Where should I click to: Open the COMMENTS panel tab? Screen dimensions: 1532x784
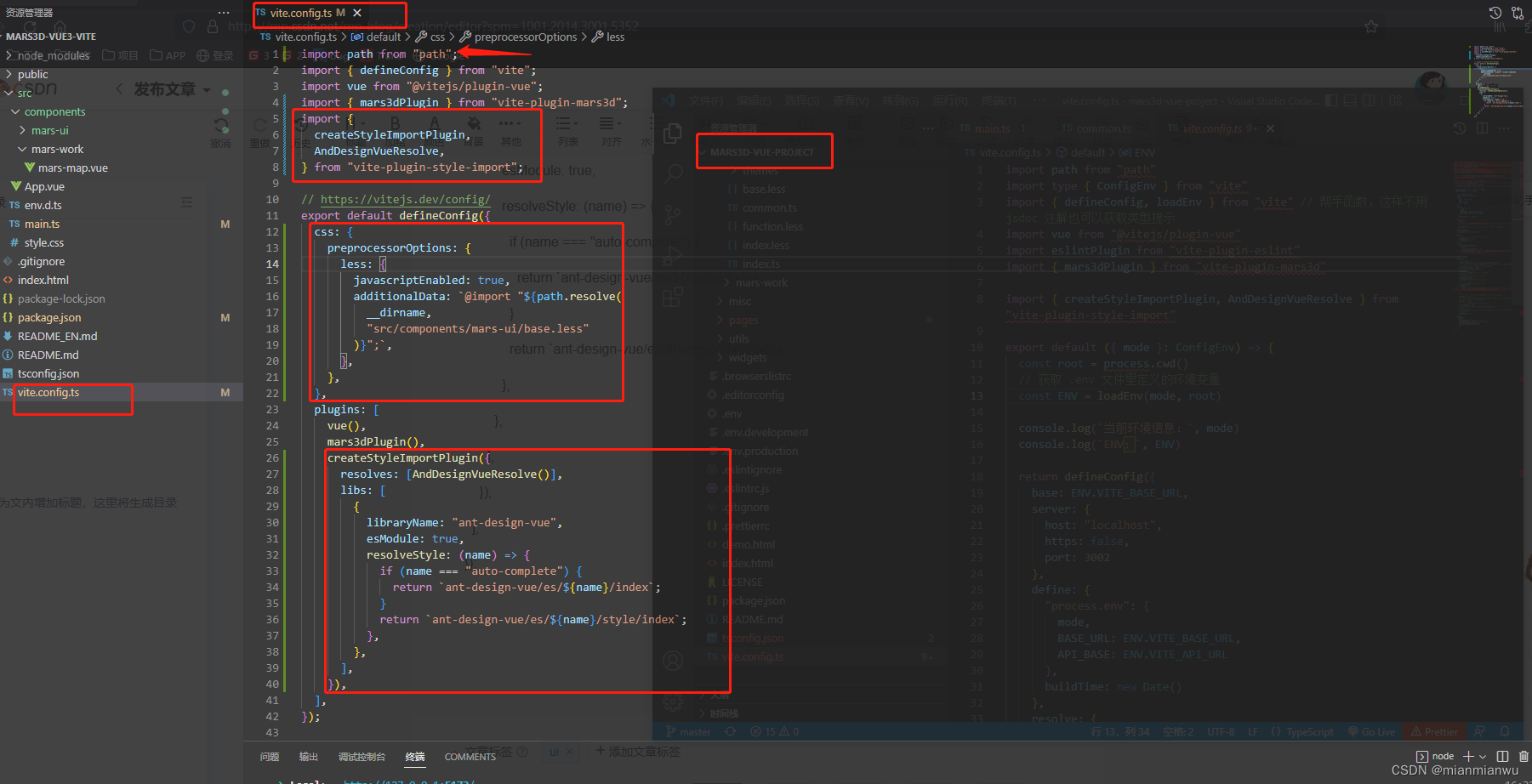click(x=470, y=756)
